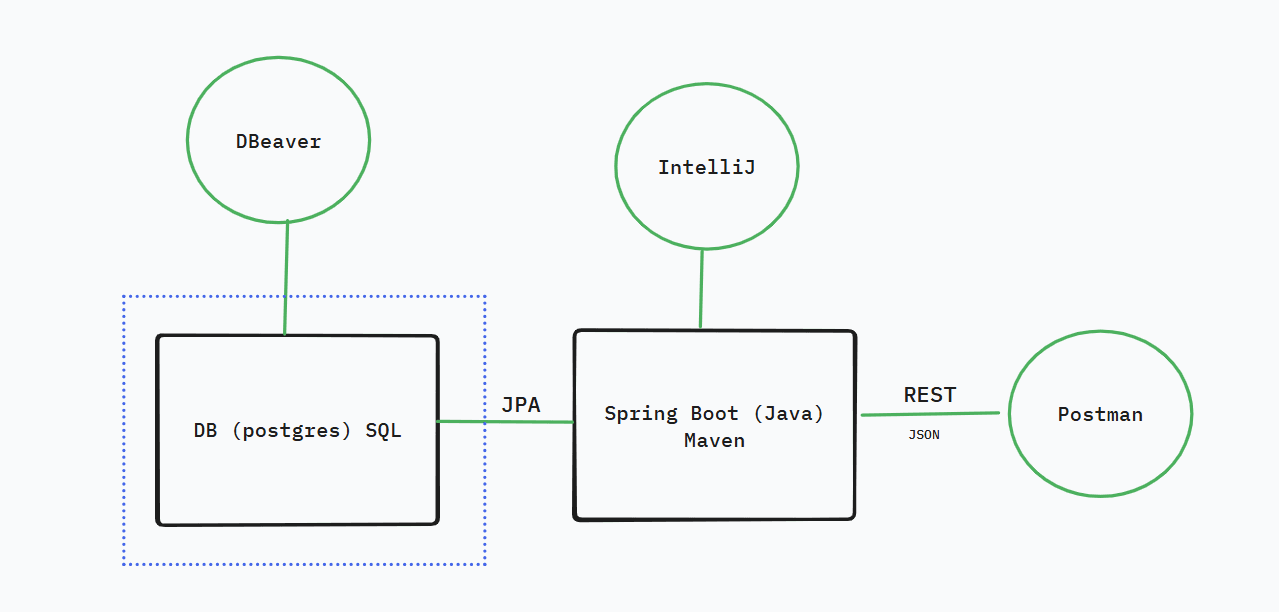Click the Spring Boot (Java) Maven box

tap(714, 425)
